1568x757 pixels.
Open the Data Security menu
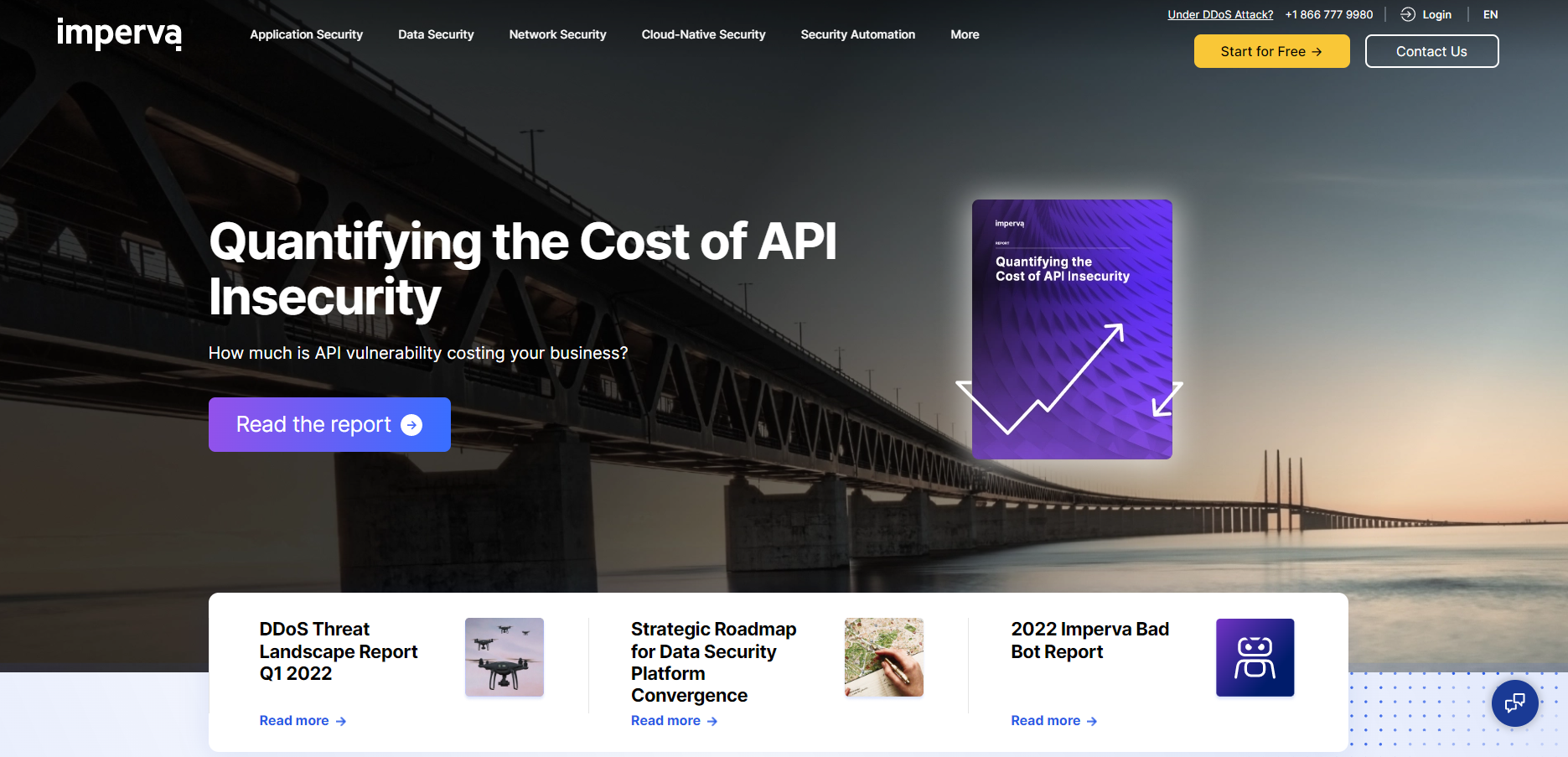[x=436, y=34]
